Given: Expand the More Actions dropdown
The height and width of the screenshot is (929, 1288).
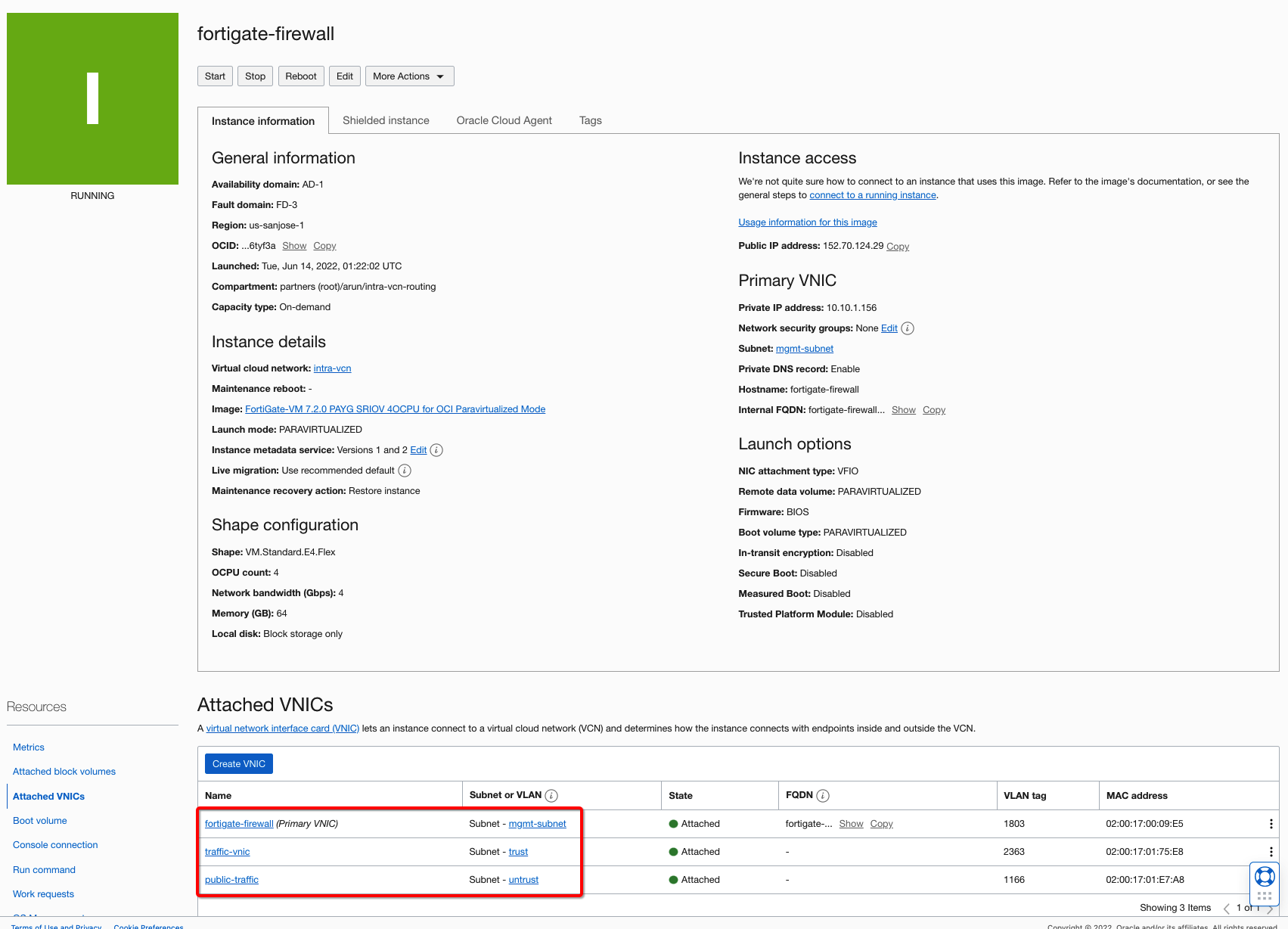Looking at the screenshot, I should (x=409, y=76).
